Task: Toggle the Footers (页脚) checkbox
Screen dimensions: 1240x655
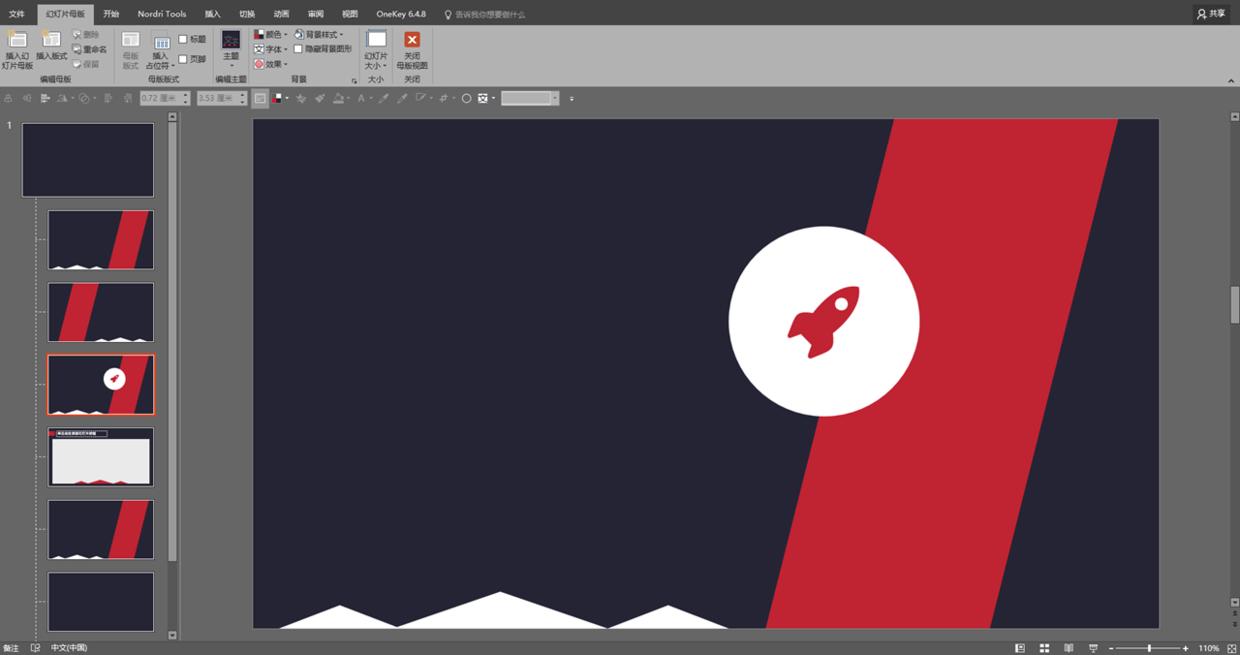Action: 183,59
